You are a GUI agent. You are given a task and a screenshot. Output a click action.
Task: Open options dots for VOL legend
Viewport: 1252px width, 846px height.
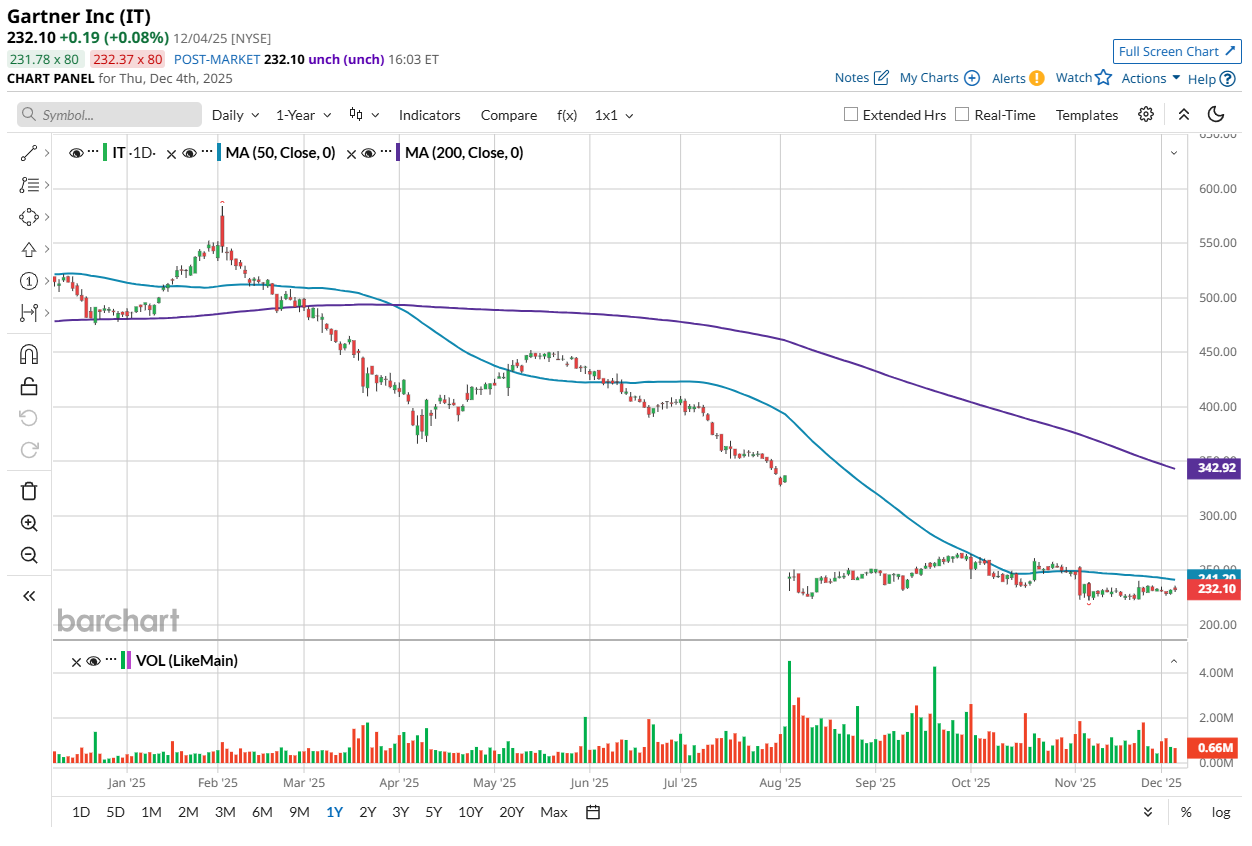point(111,660)
